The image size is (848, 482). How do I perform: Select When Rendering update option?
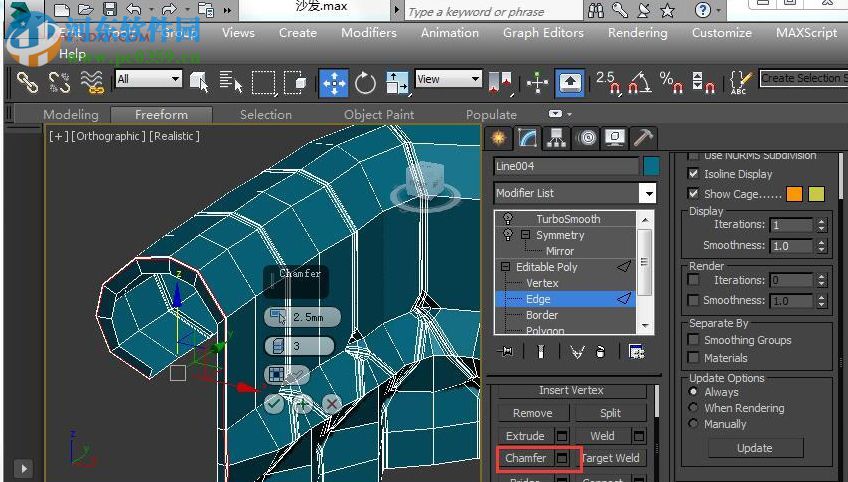(x=693, y=407)
